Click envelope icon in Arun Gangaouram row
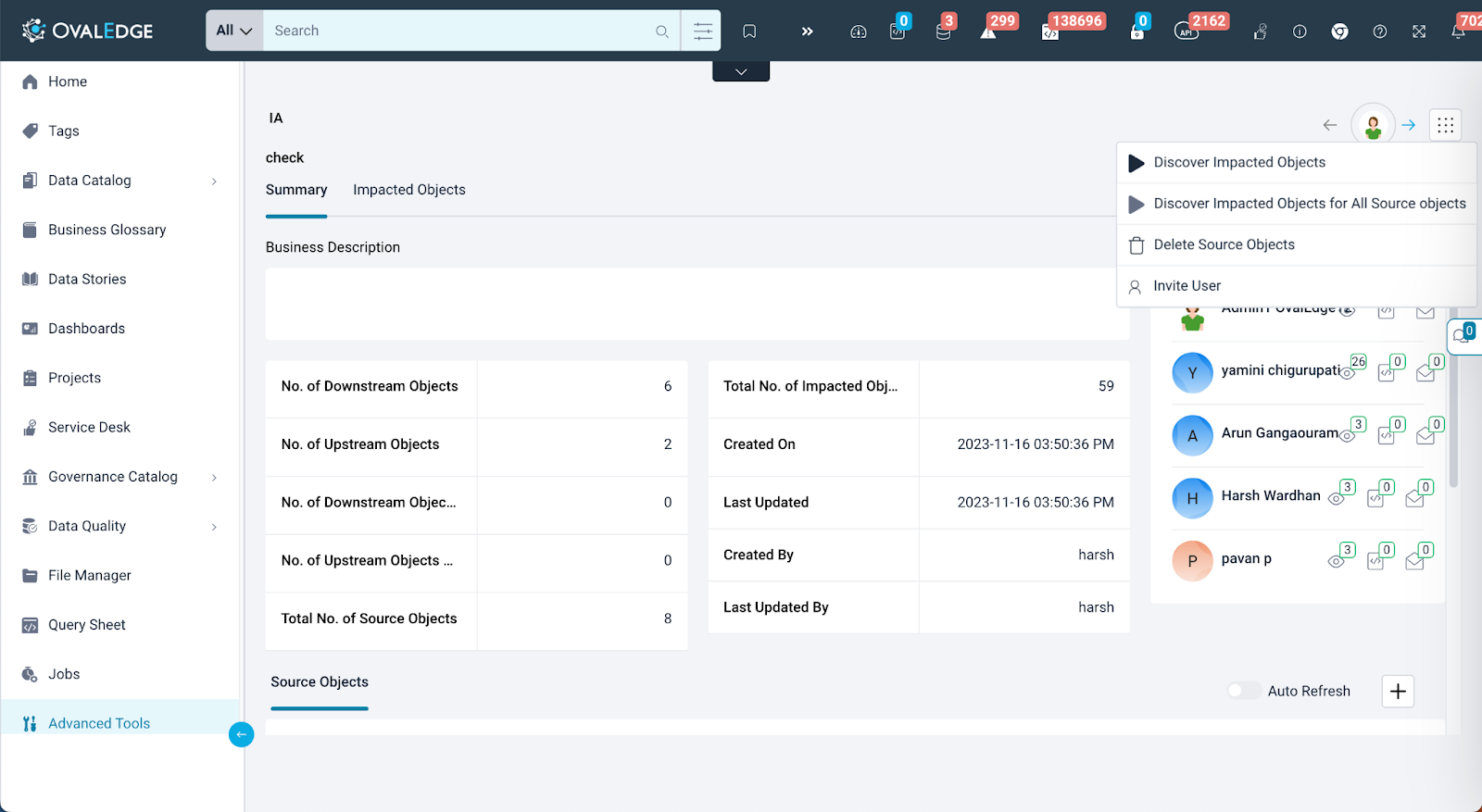Image resolution: width=1482 pixels, height=812 pixels. click(1425, 435)
